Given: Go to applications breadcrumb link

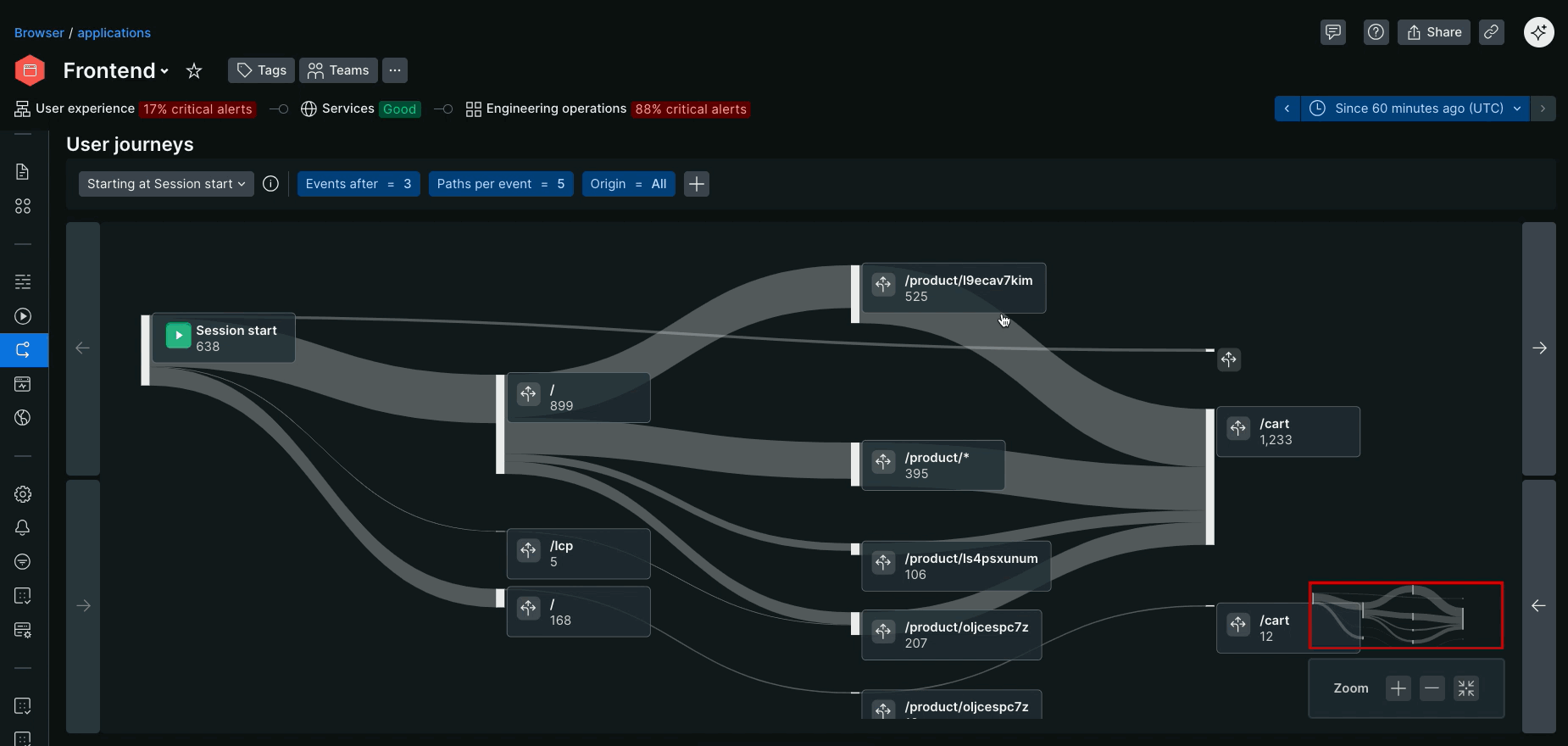Looking at the screenshot, I should point(114,33).
